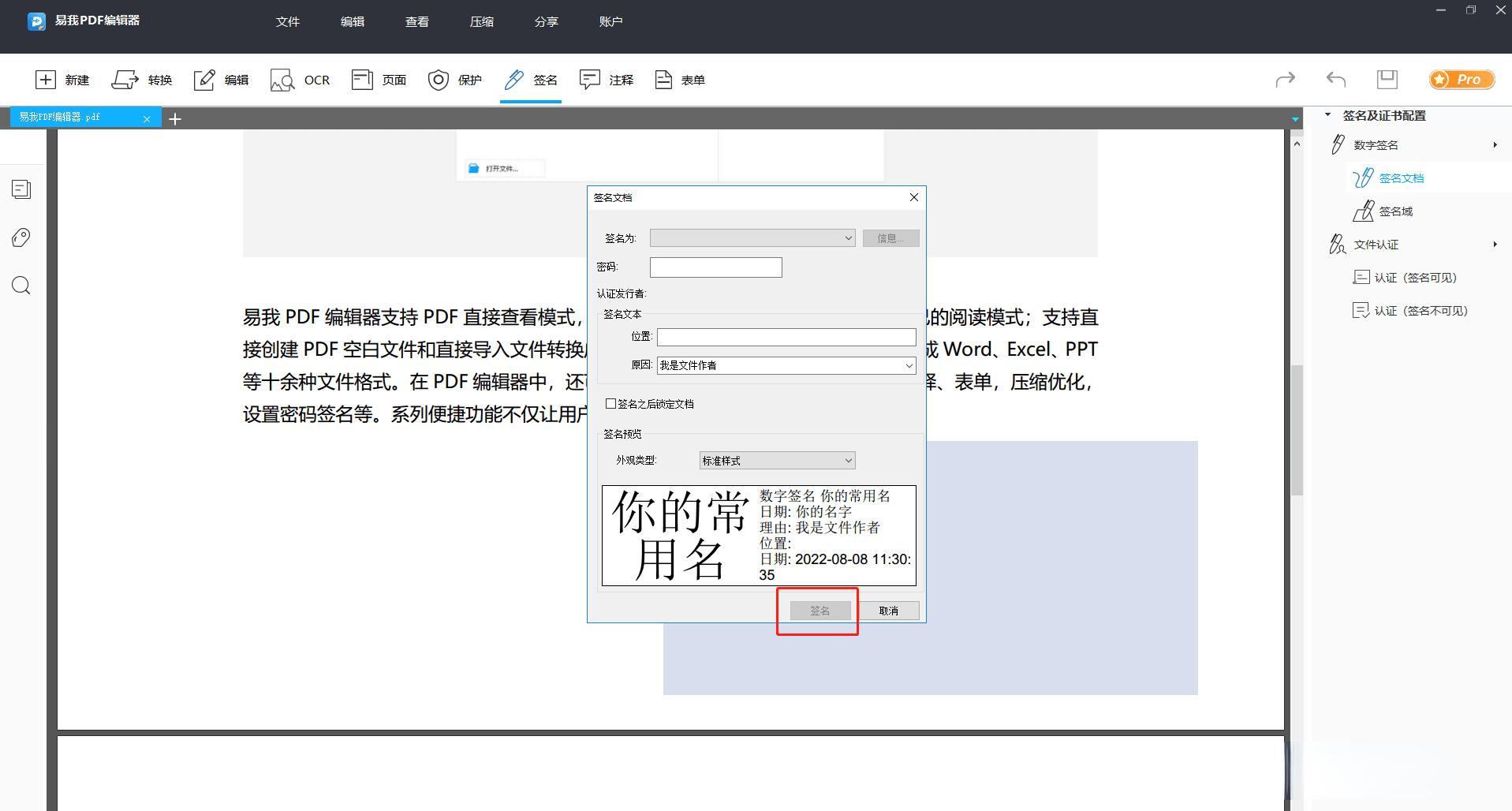Open the 编辑 menu in title bar

[x=353, y=21]
